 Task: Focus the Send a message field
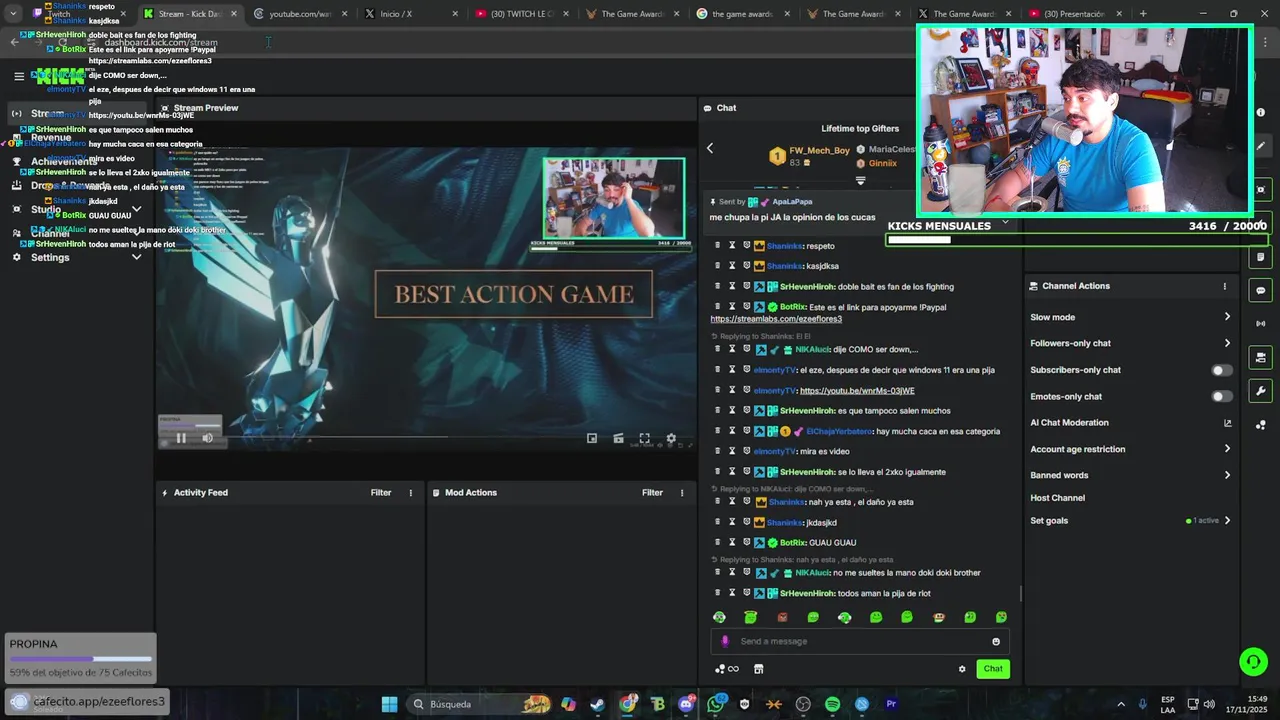[x=860, y=641]
